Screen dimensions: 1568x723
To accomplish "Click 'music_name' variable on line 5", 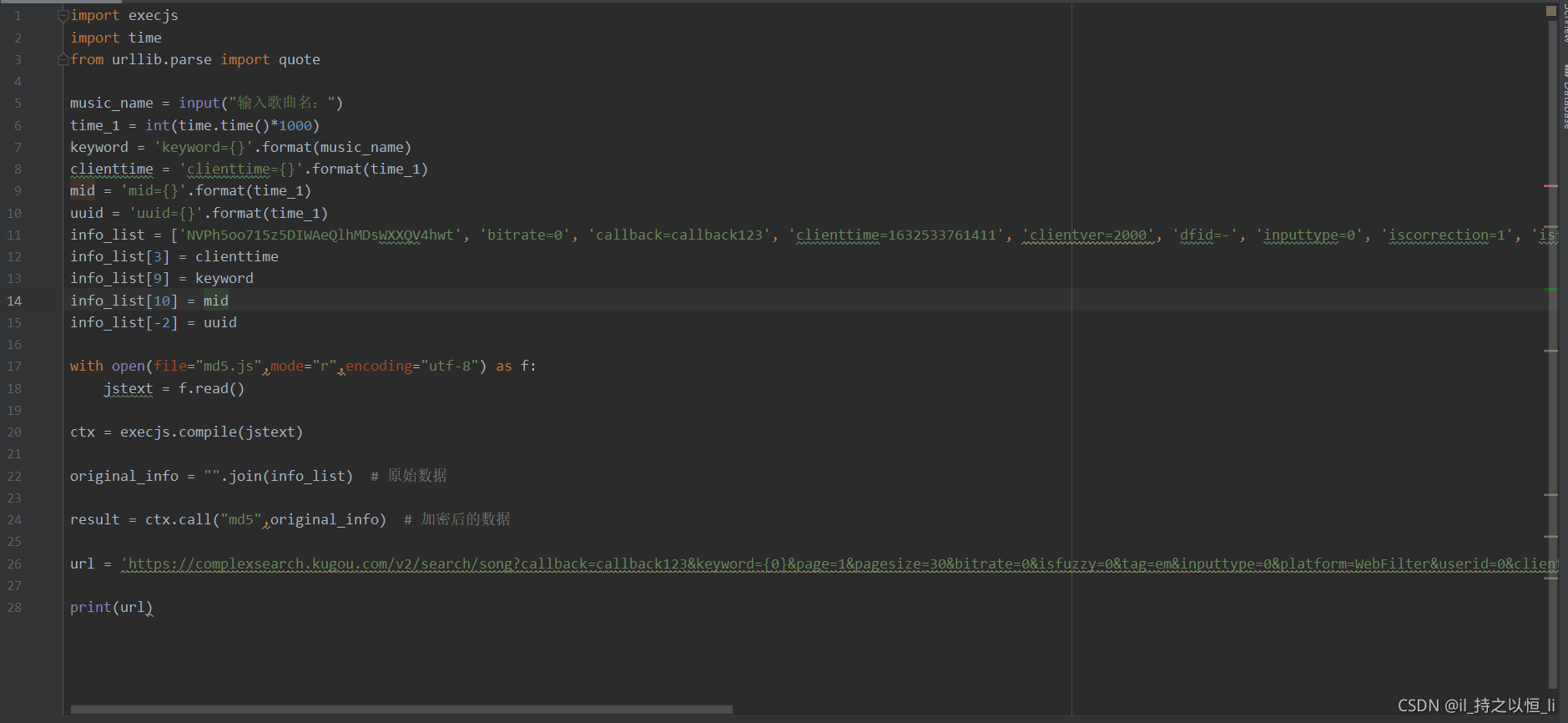I will 112,103.
